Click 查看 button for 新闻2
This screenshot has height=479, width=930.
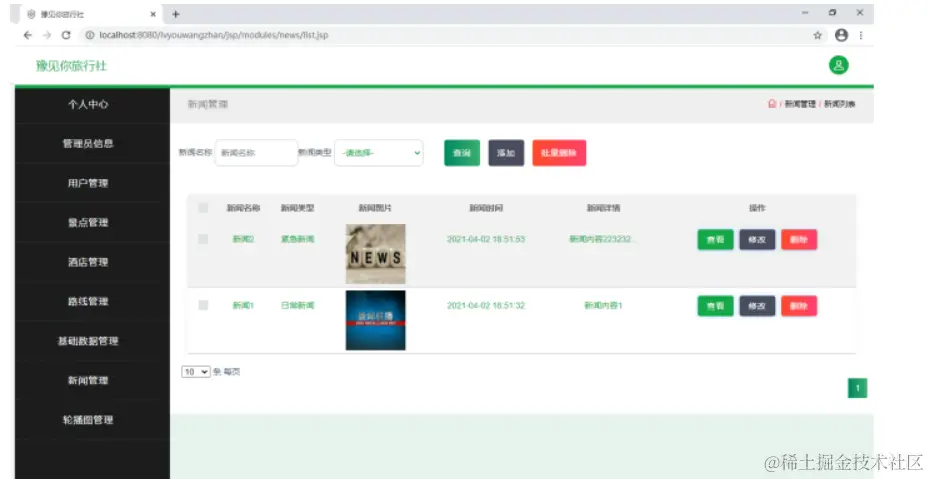click(x=715, y=240)
